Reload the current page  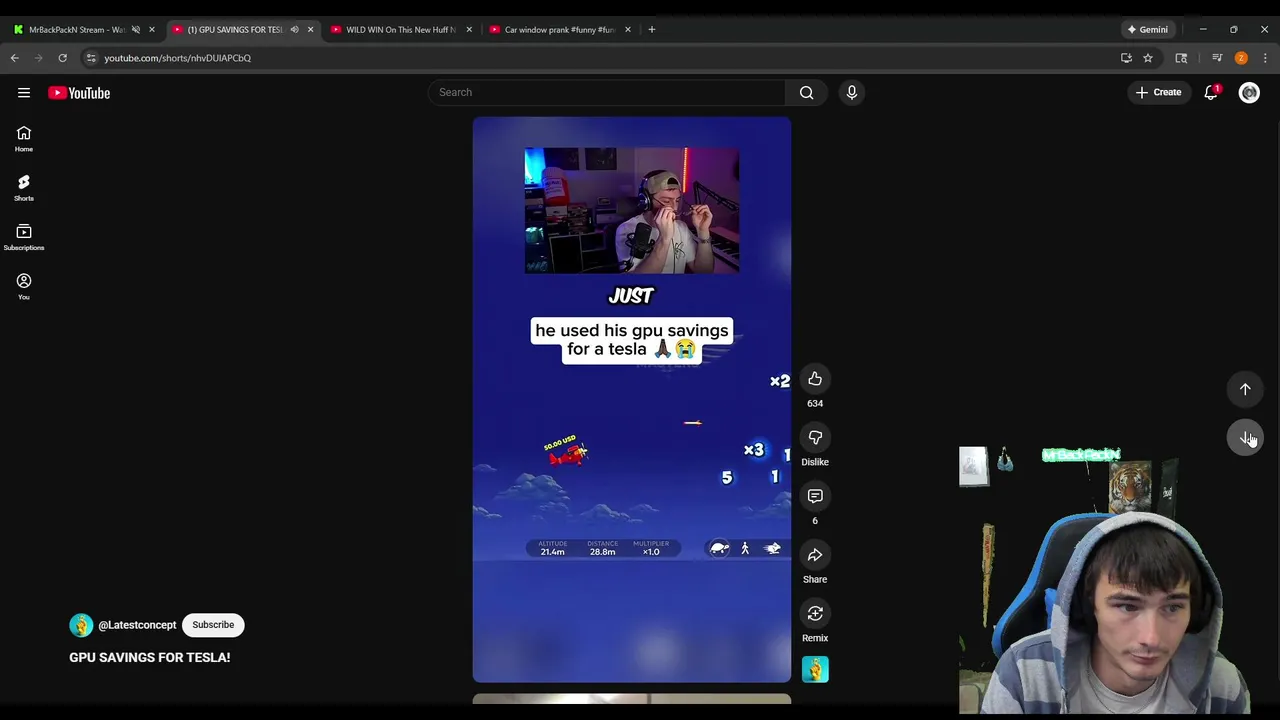(x=62, y=58)
